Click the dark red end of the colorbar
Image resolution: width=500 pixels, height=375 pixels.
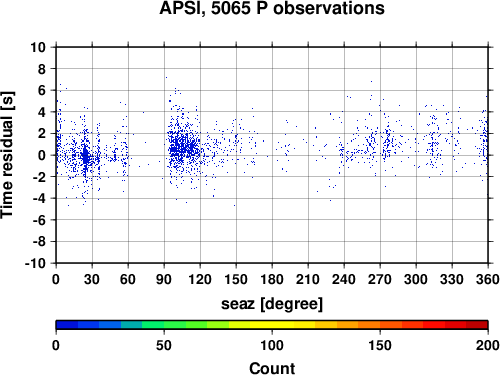[477, 325]
